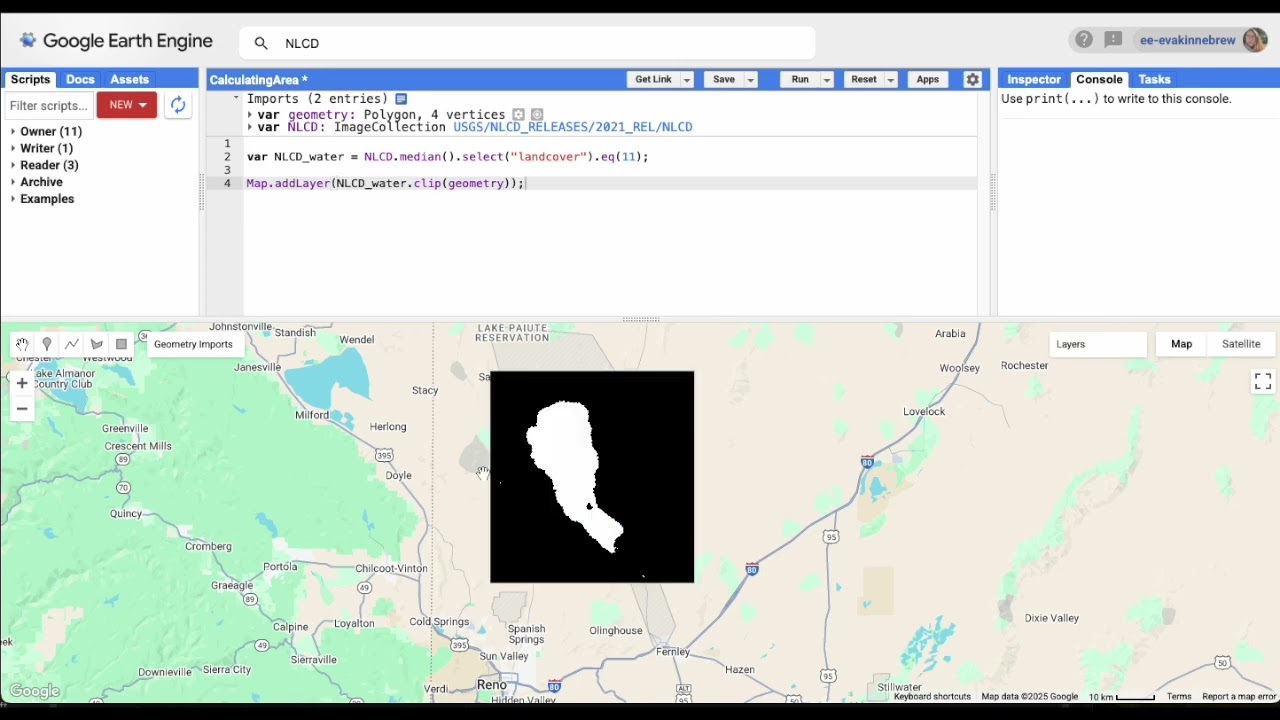Switch to the Docs tab

tap(80, 80)
